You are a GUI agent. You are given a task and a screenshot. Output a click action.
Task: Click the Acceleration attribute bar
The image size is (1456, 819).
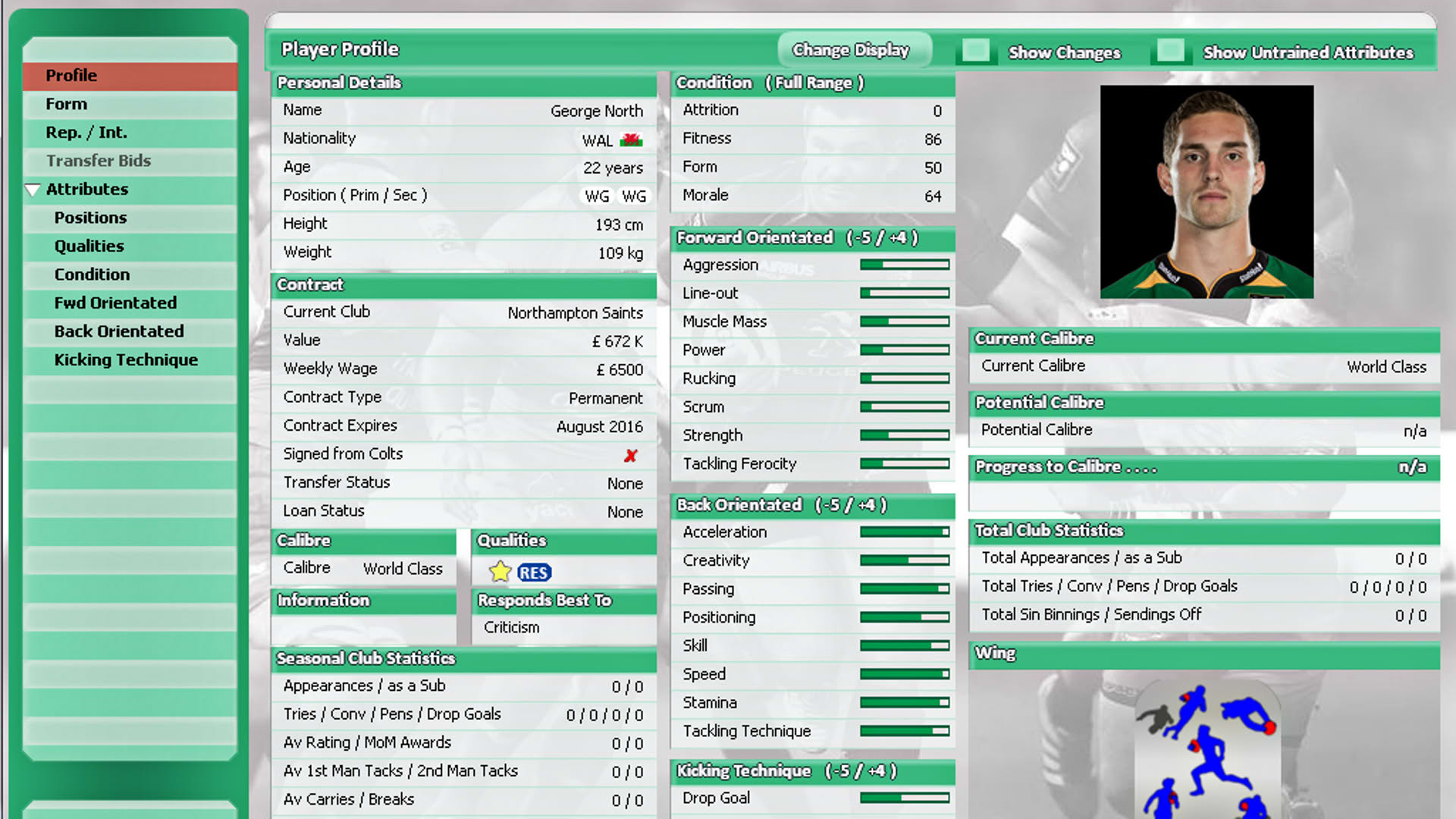pos(904,532)
